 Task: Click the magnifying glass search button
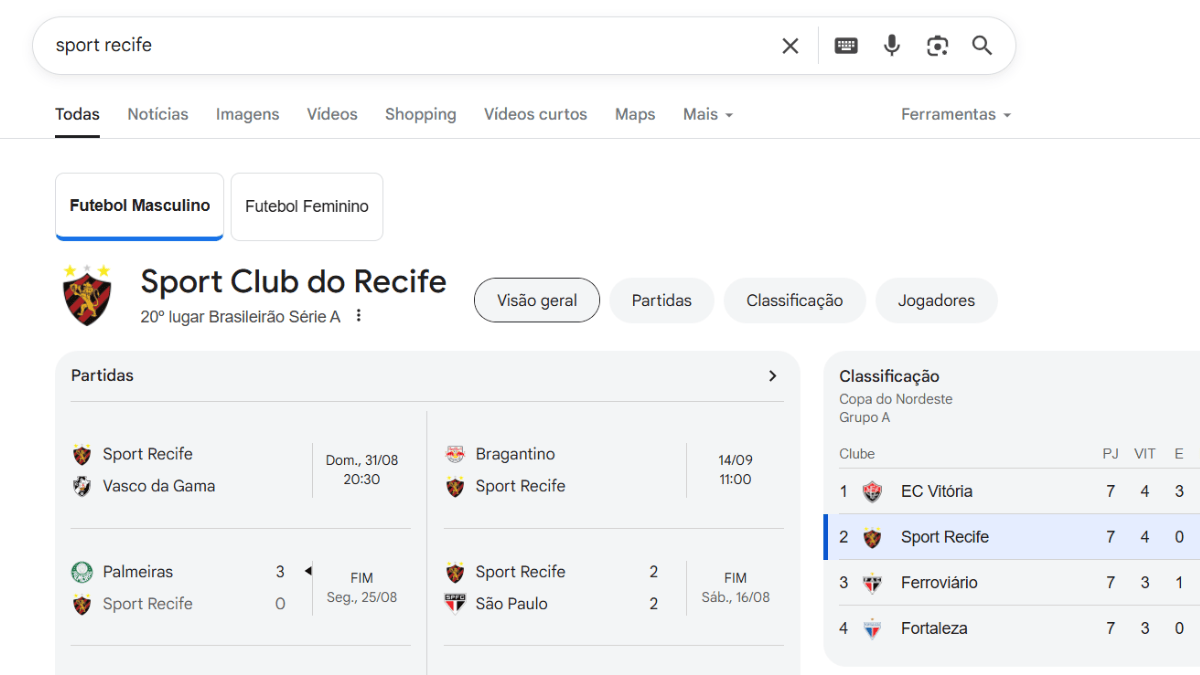pyautogui.click(x=982, y=46)
